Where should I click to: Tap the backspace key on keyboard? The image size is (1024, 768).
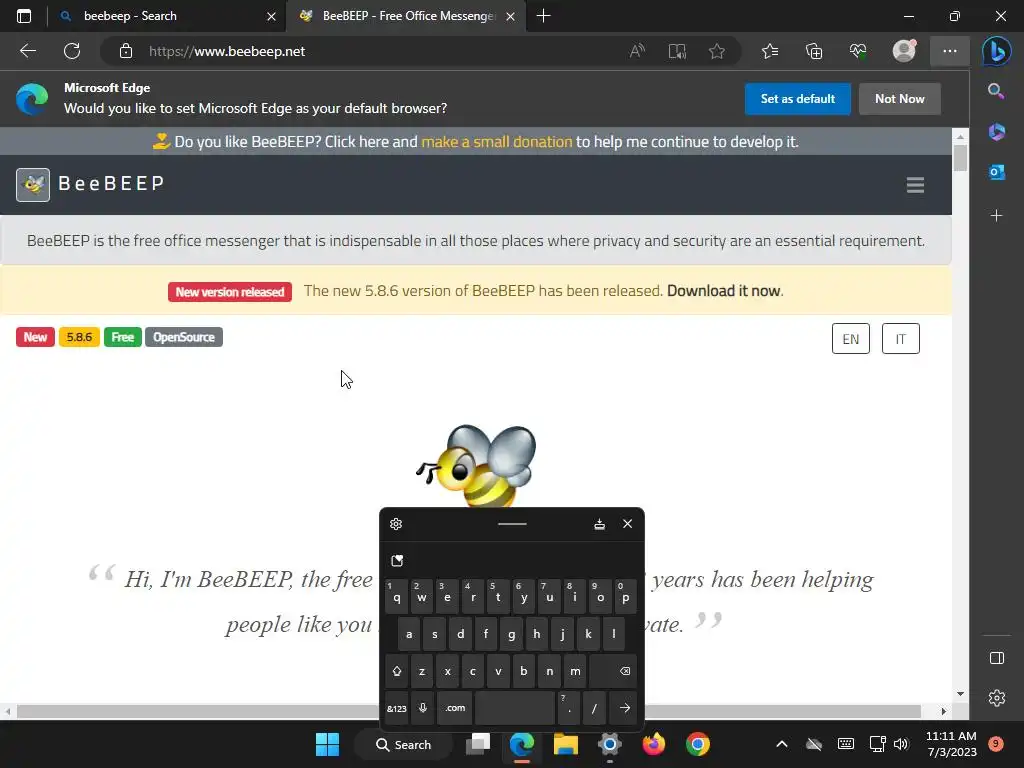(x=613, y=671)
